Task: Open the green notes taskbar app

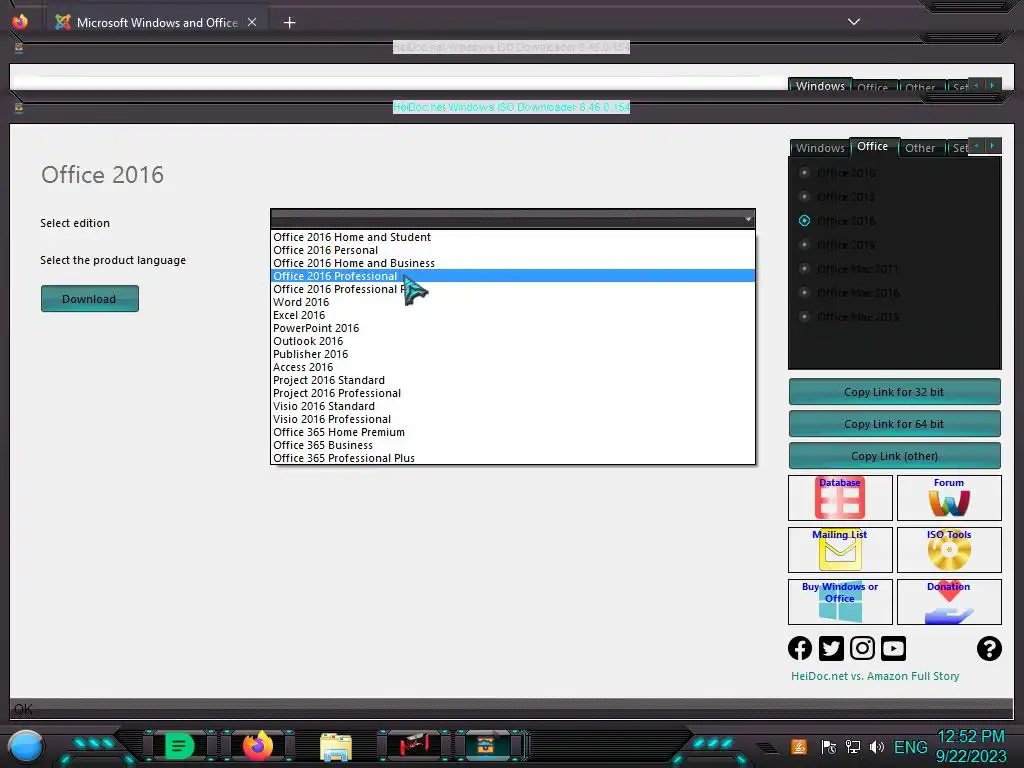Action: 179,745
